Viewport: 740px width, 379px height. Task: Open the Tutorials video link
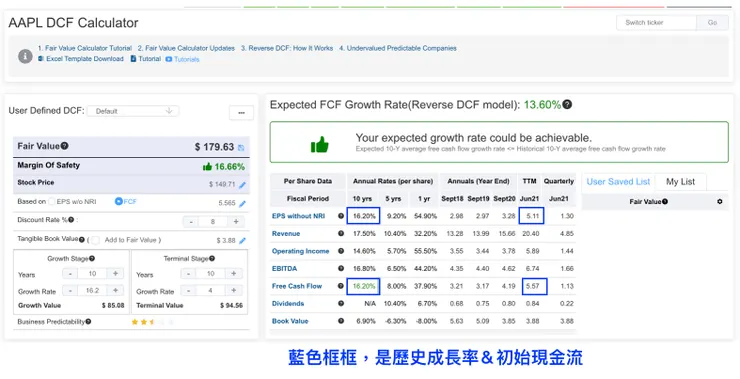[x=182, y=59]
